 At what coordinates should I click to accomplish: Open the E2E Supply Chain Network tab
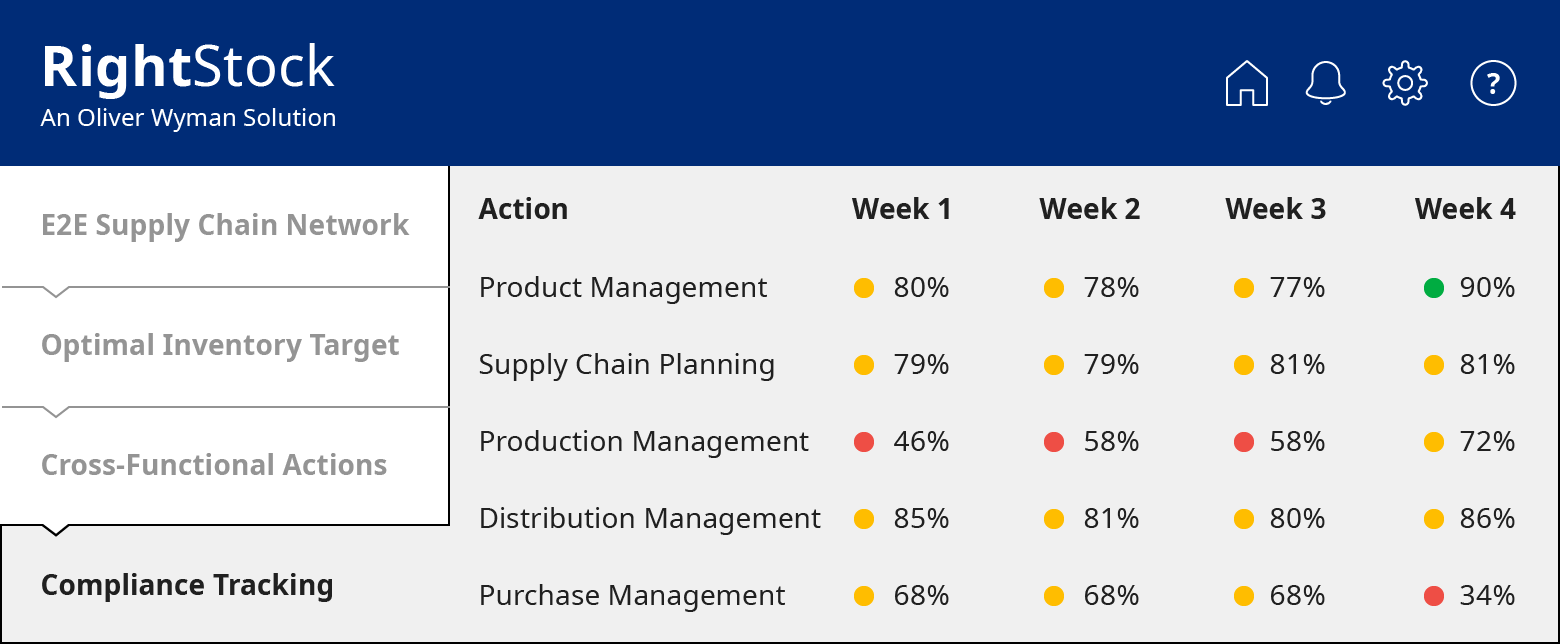point(225,225)
